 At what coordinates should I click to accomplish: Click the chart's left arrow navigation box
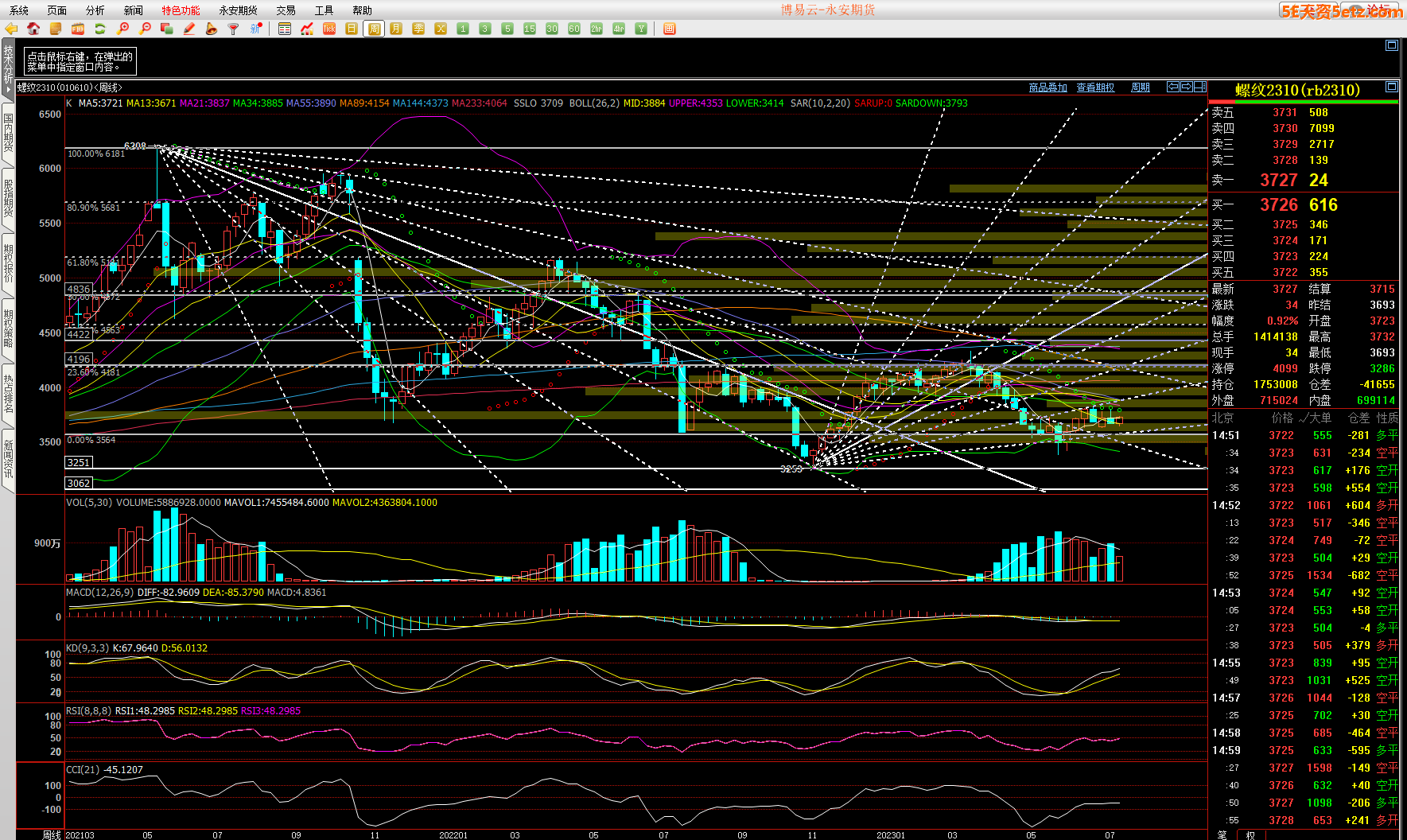[1172, 87]
